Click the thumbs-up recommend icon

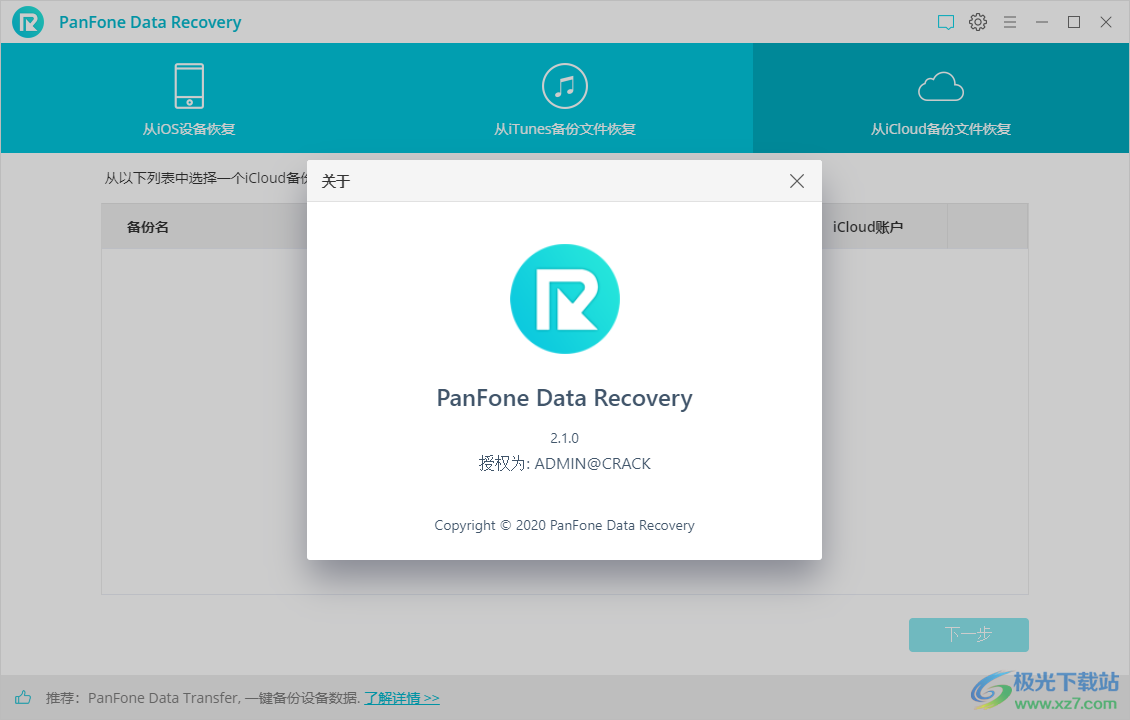[23, 697]
